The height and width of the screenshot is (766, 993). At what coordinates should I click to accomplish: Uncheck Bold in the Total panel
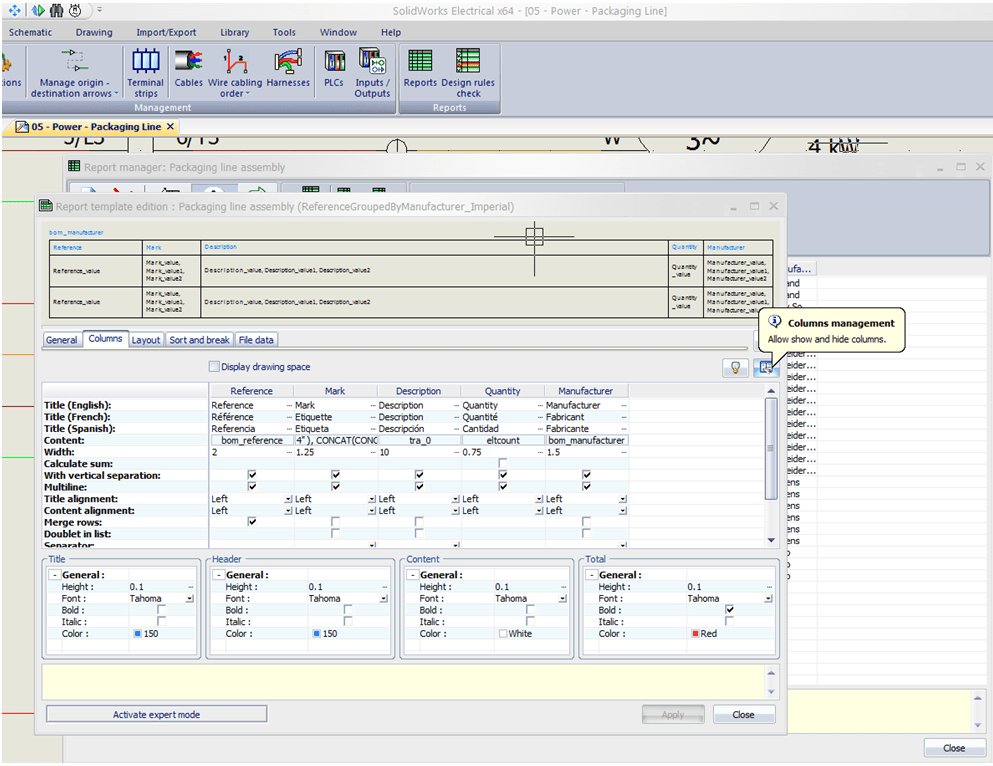click(730, 610)
